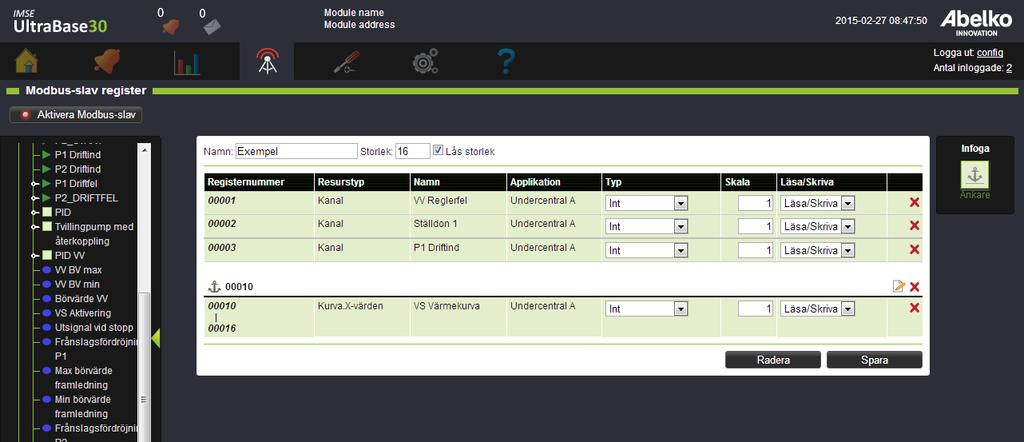
Task: Remove the VS Värmekurva register row
Action: tap(914, 308)
